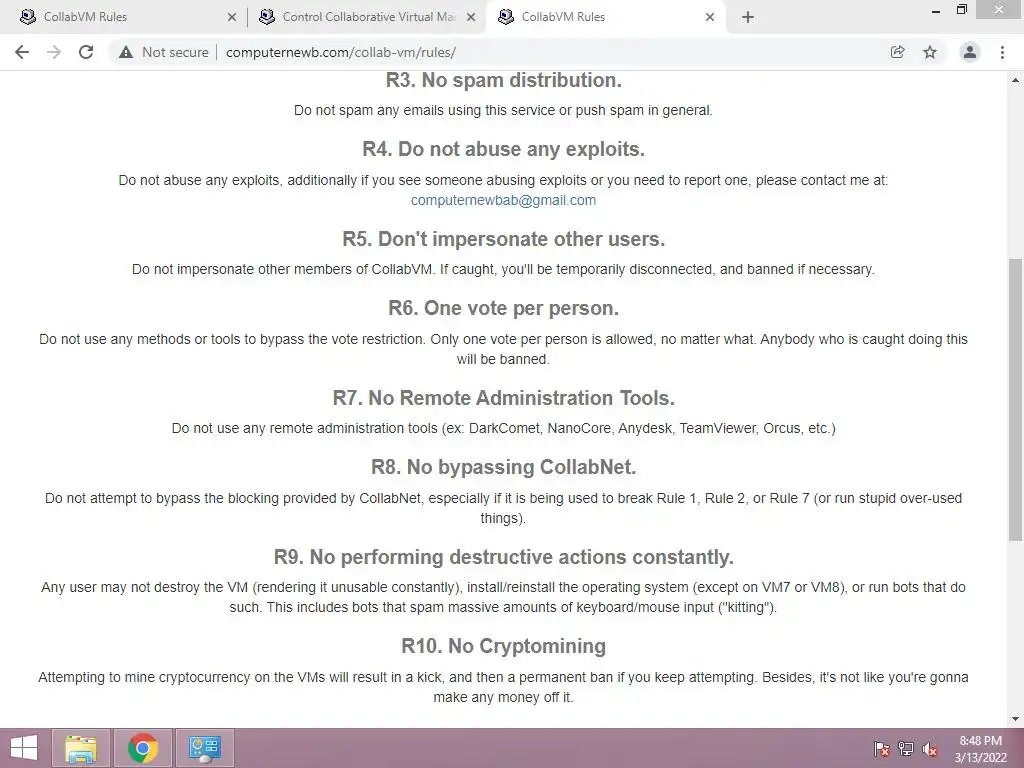
Task: Click heading R4. Do not abuse any exploits.
Action: point(504,150)
